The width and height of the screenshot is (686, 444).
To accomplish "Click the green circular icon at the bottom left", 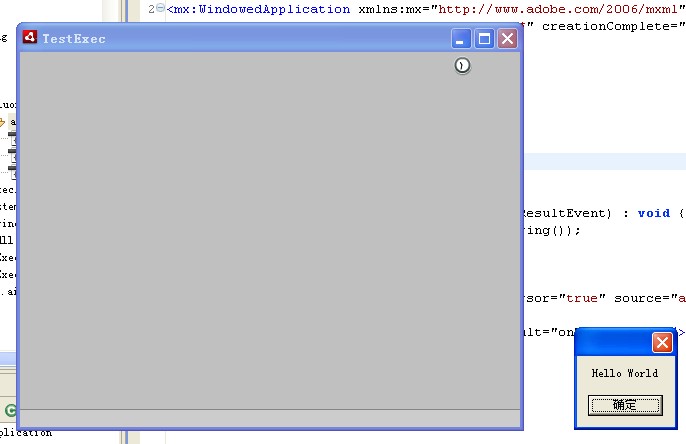I will (10, 410).
